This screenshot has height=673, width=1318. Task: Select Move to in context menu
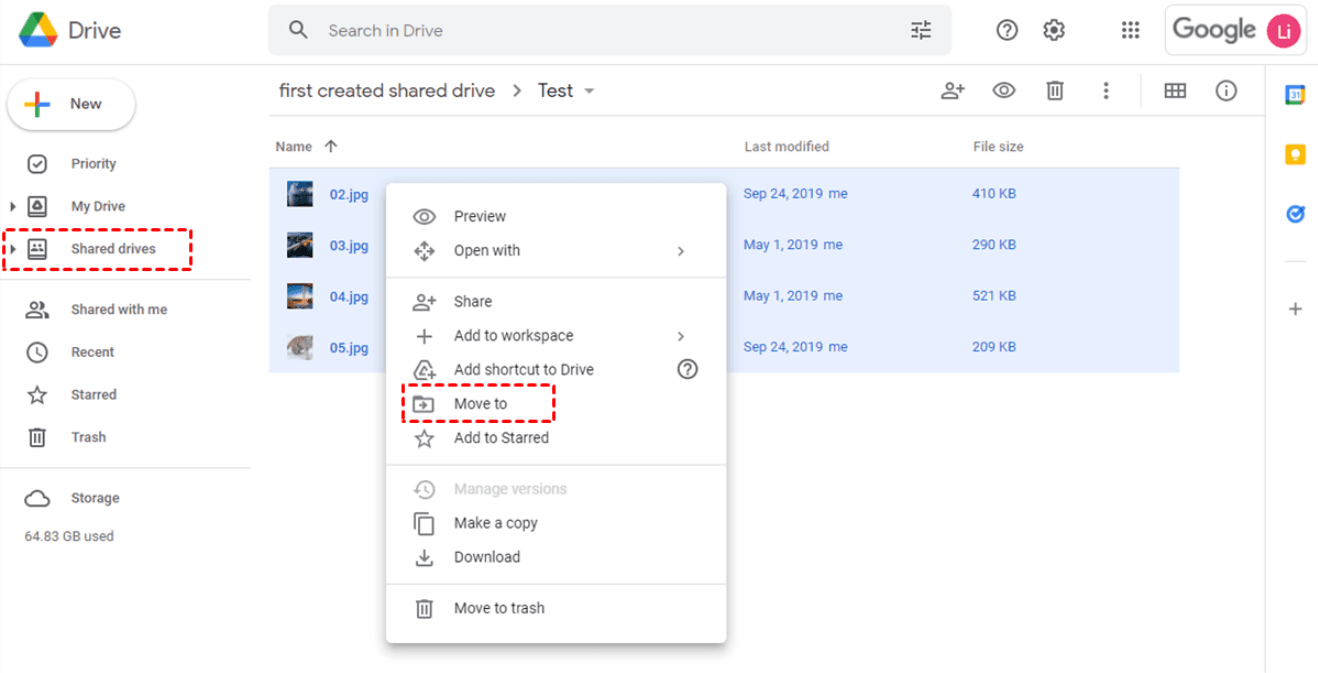click(480, 404)
